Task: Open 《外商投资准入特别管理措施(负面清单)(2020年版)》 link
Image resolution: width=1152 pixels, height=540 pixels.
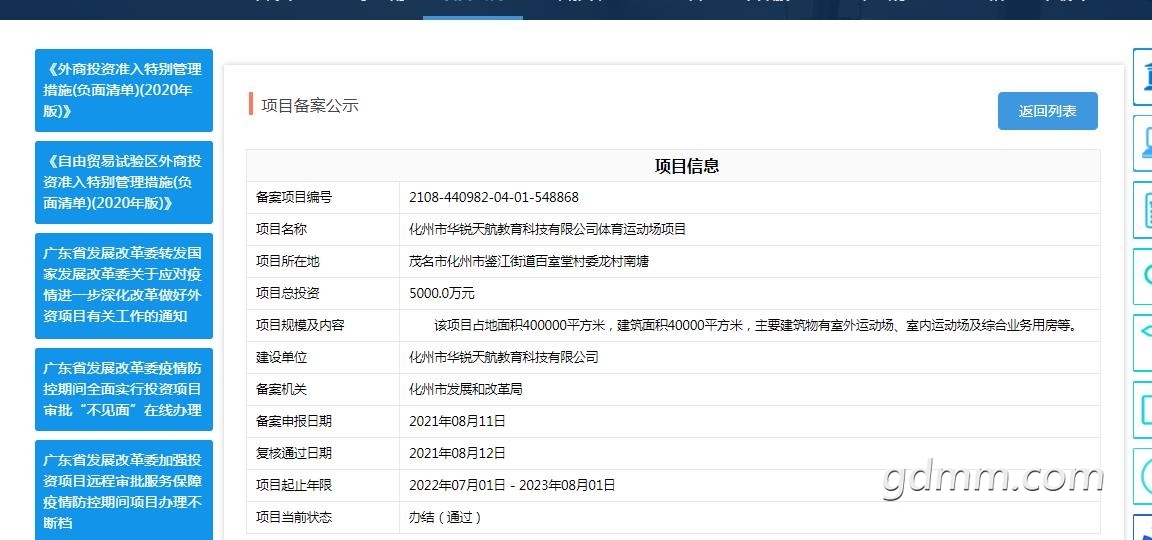Action: 123,90
